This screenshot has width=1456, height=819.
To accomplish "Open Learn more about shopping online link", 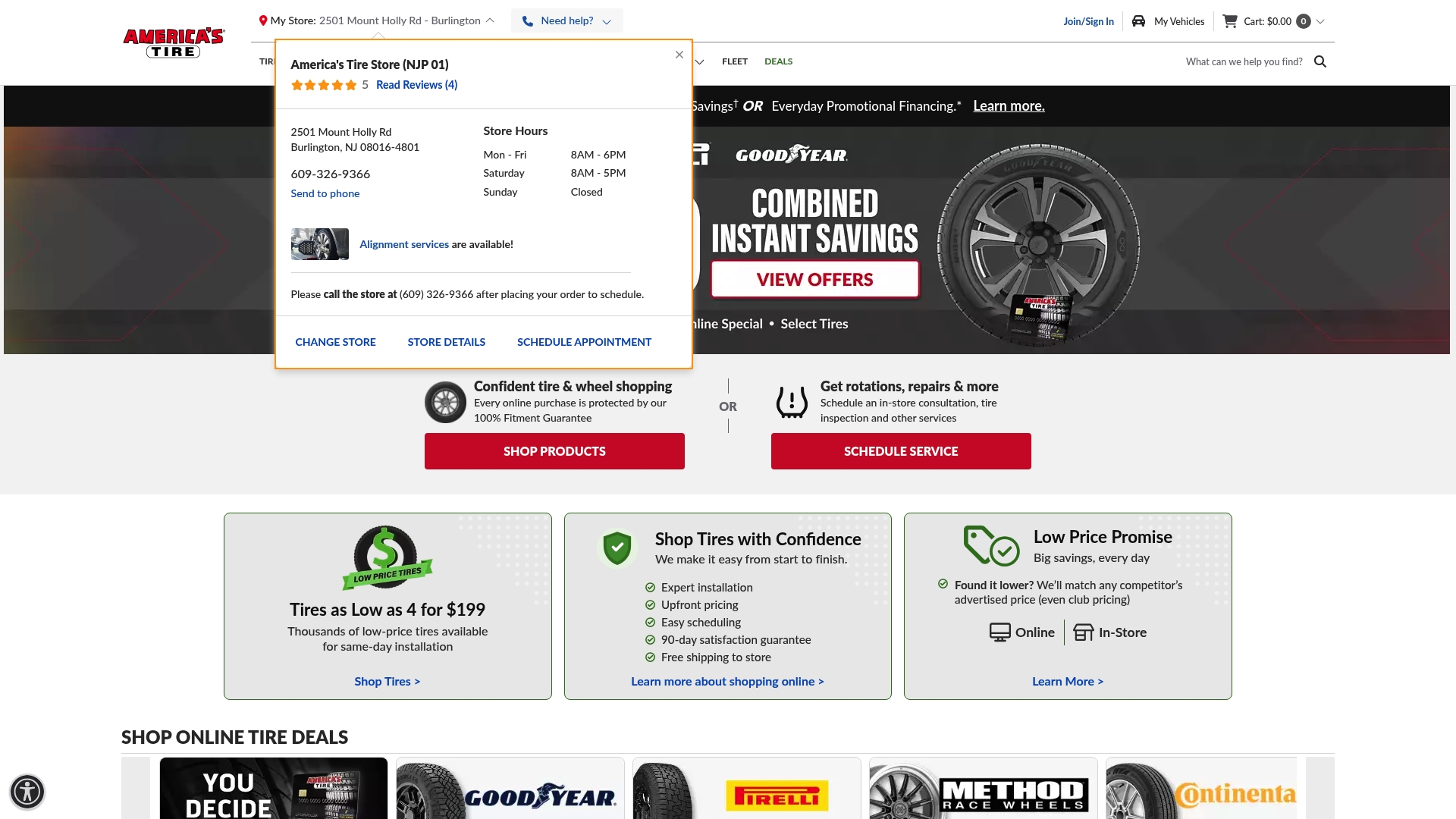I will [x=727, y=682].
